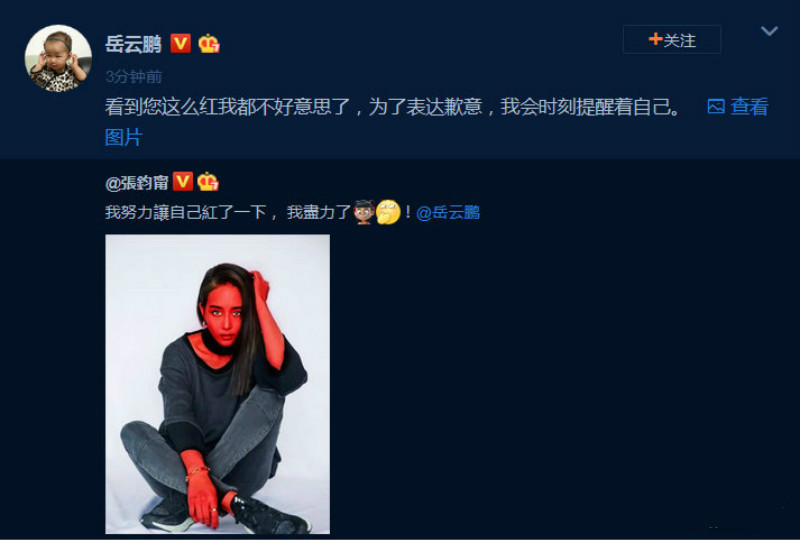Open the chevron dropdown menu of the post
The width and height of the screenshot is (800, 540).
pos(769,31)
